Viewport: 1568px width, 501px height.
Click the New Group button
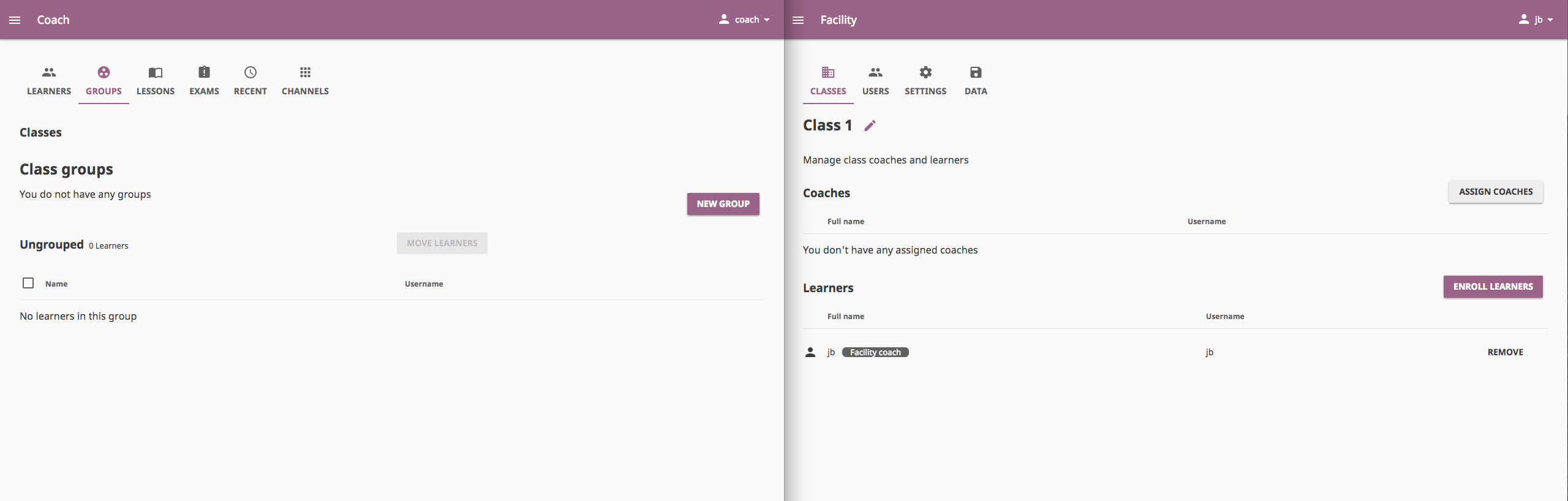[723, 204]
